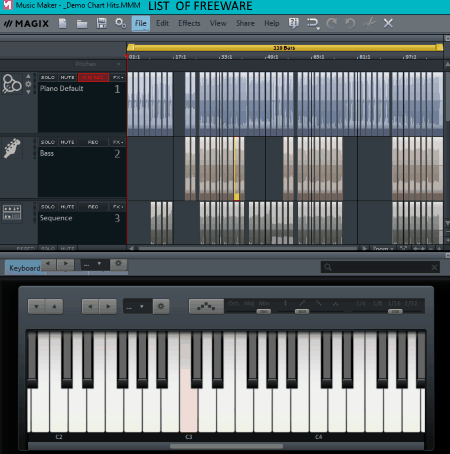Click the context help question mark icon
Viewport: 450px width, 454px height.
pyautogui.click(x=293, y=23)
